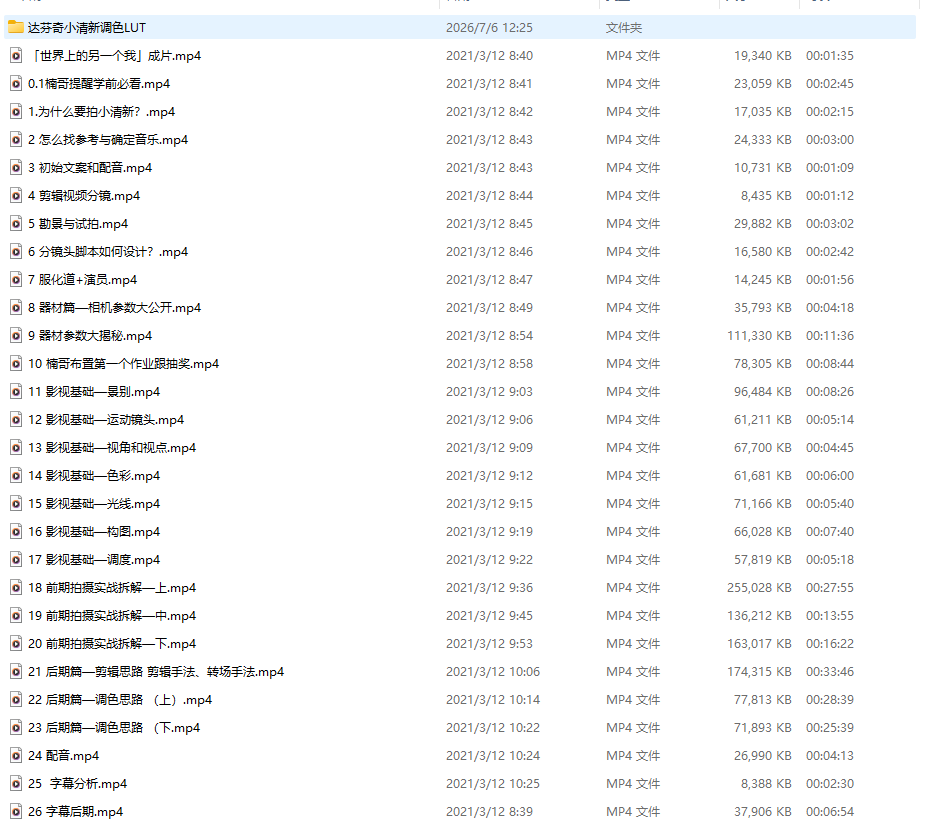Click the 255,028 KB size entry

(x=759, y=588)
